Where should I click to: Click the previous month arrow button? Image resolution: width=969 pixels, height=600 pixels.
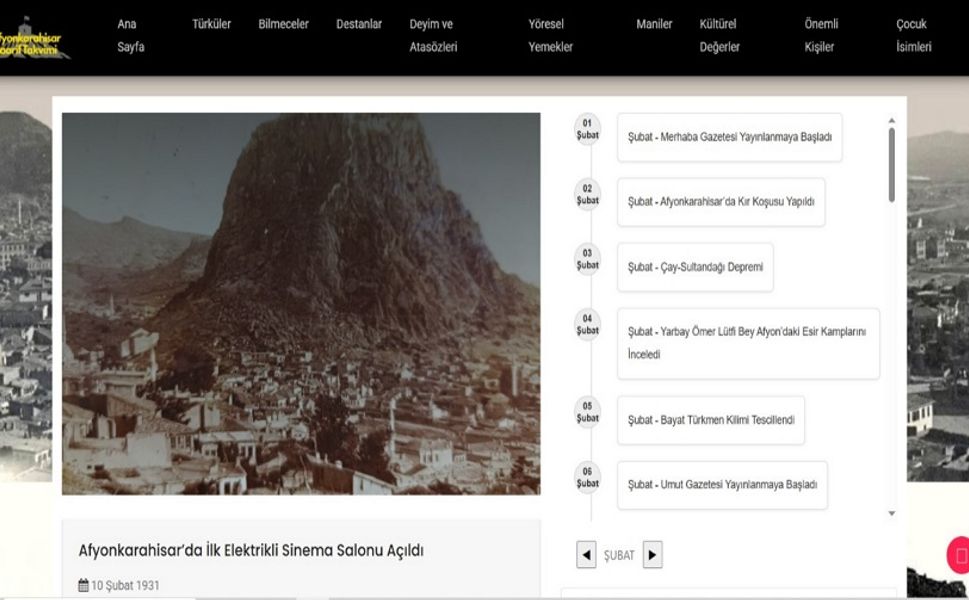[586, 555]
